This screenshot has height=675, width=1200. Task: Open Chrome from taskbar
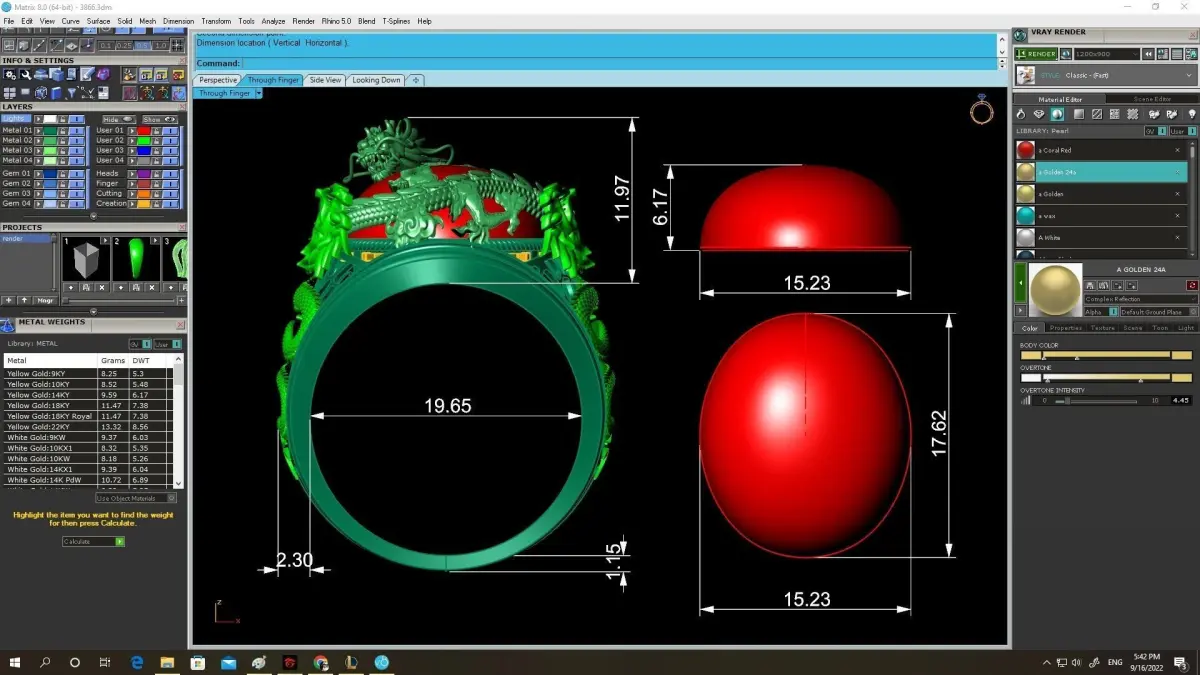320,662
